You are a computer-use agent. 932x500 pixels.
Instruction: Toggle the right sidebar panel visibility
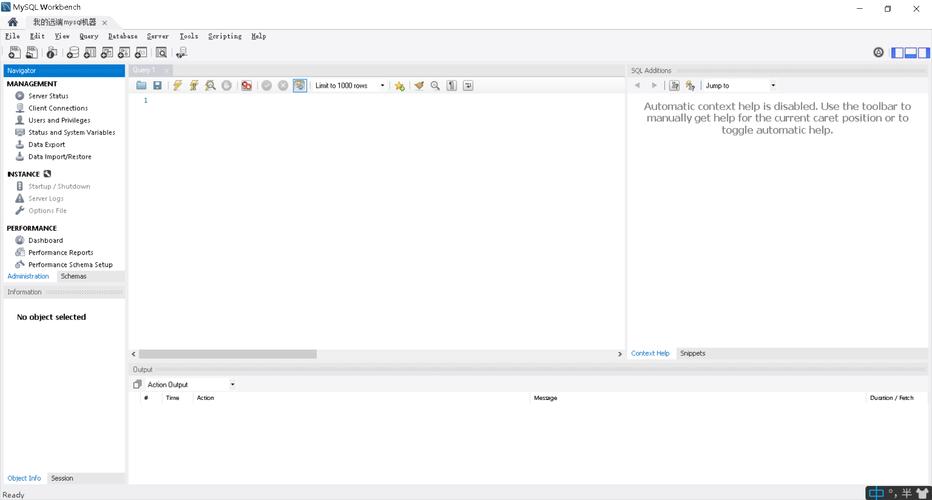click(x=924, y=52)
